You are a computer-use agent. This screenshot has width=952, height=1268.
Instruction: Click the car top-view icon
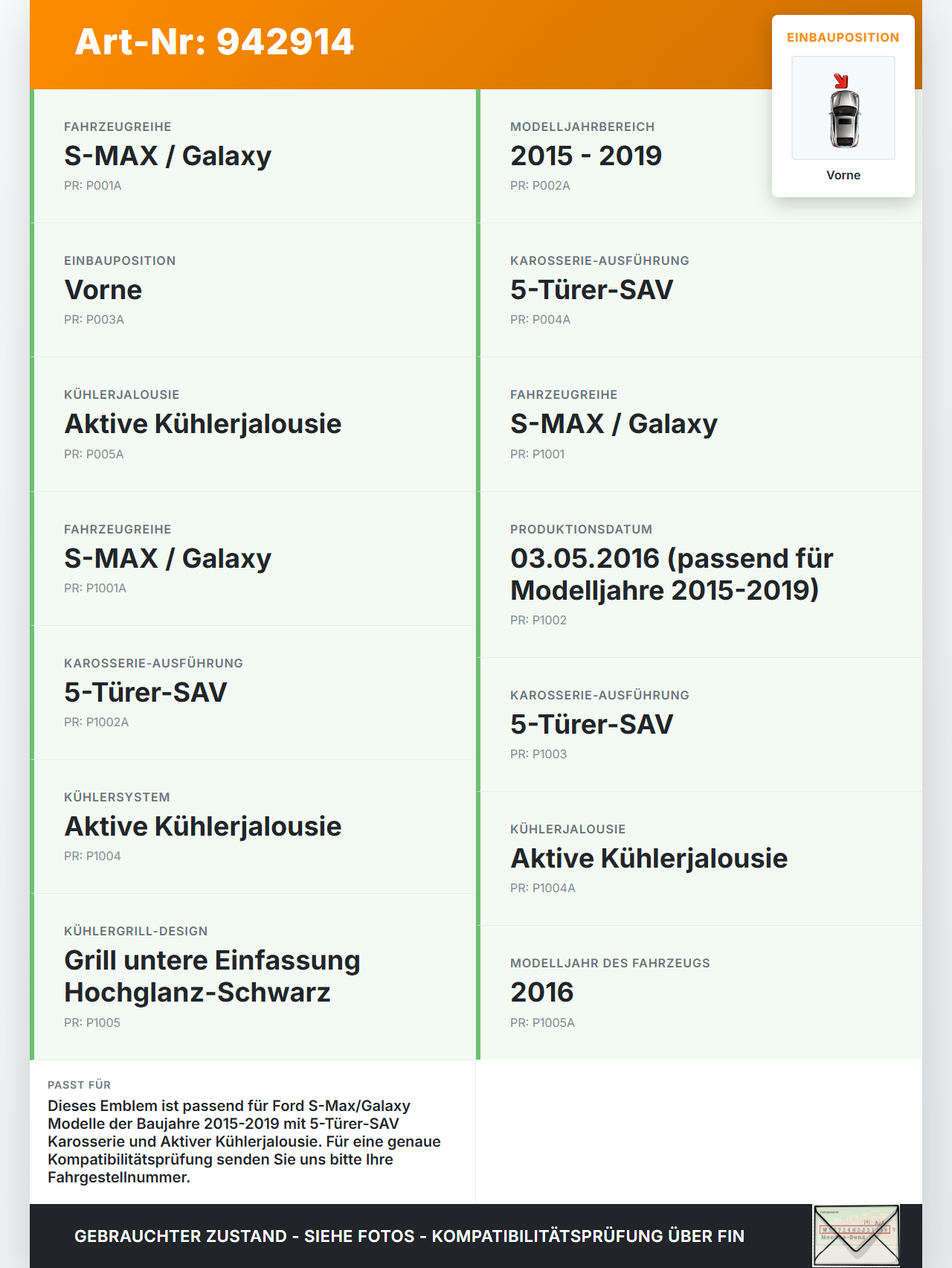point(843,109)
